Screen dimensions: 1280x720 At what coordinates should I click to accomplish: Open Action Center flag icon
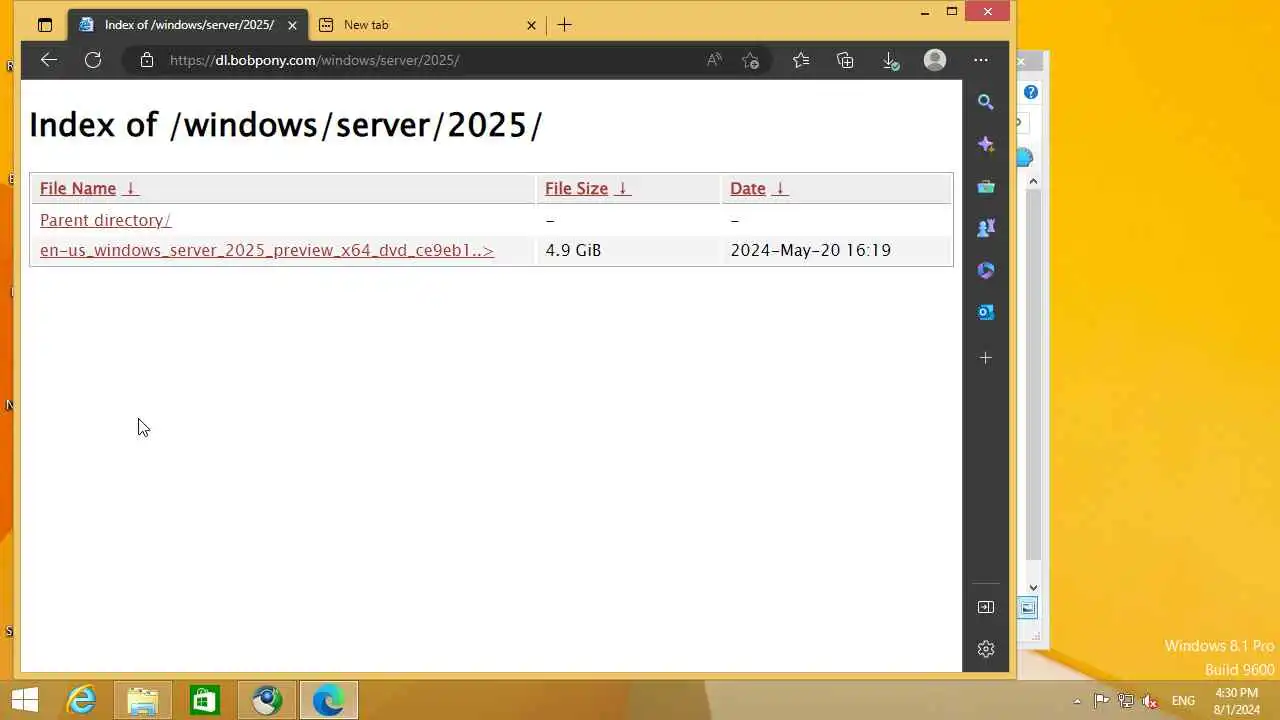[x=1101, y=701]
